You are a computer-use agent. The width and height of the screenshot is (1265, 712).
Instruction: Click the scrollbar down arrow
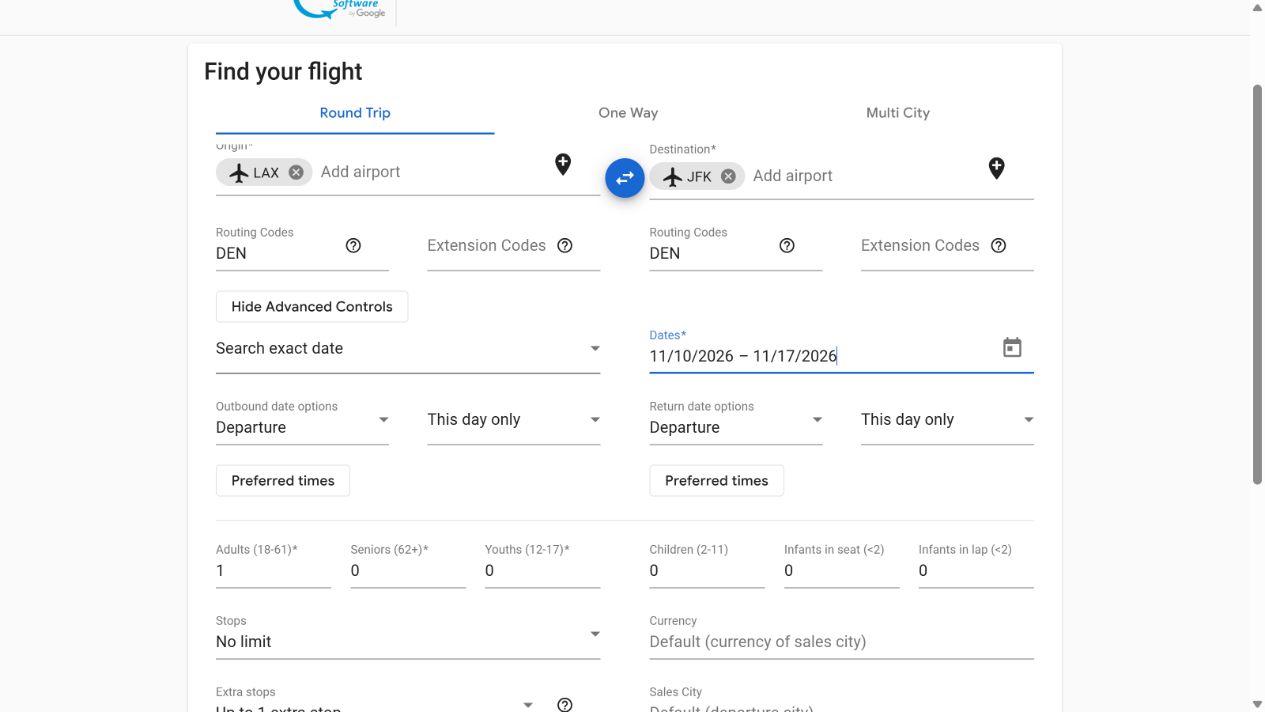tap(1258, 704)
